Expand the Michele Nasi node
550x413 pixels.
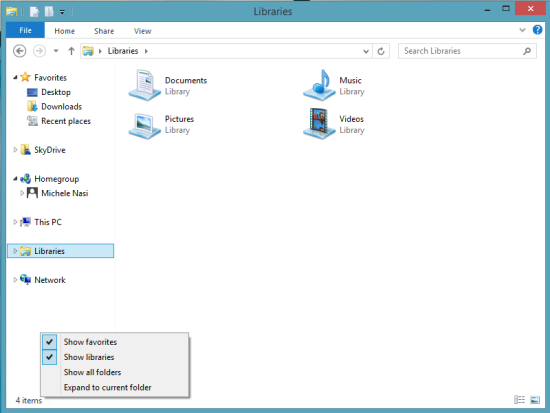pos(22,193)
